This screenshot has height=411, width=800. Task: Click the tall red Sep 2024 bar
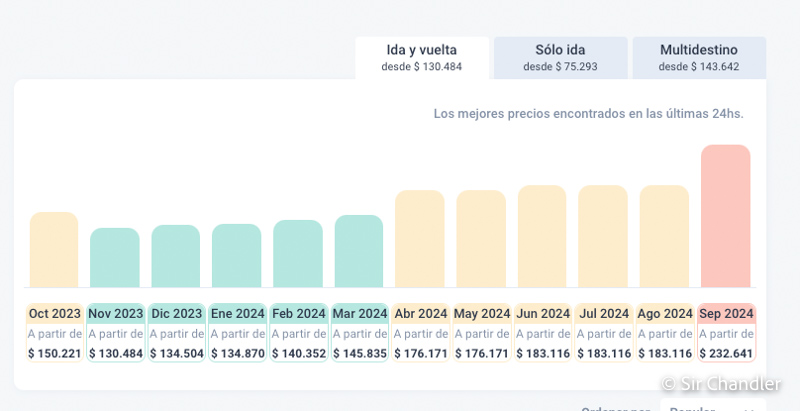click(x=725, y=216)
